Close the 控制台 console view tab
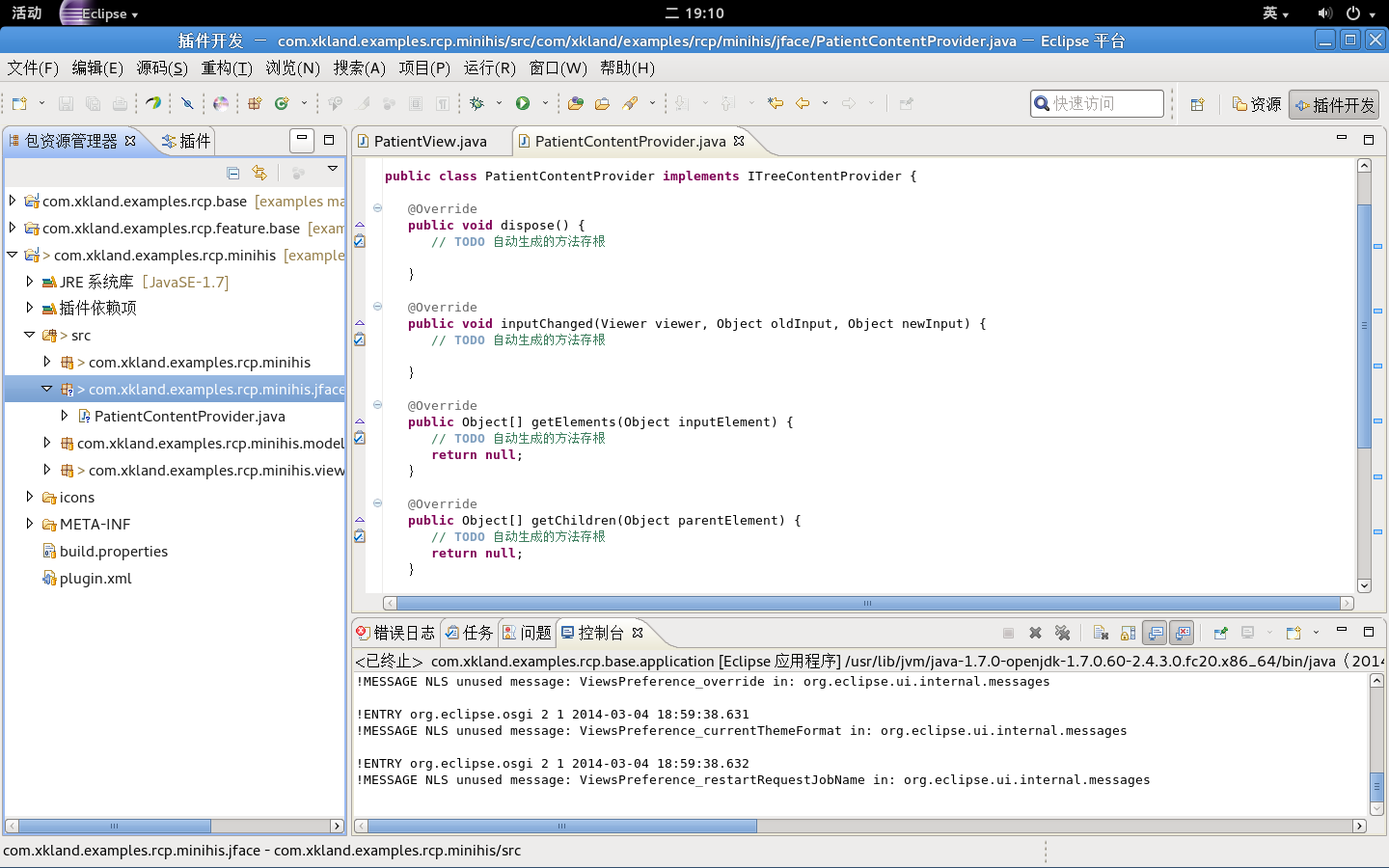 pos(638,633)
